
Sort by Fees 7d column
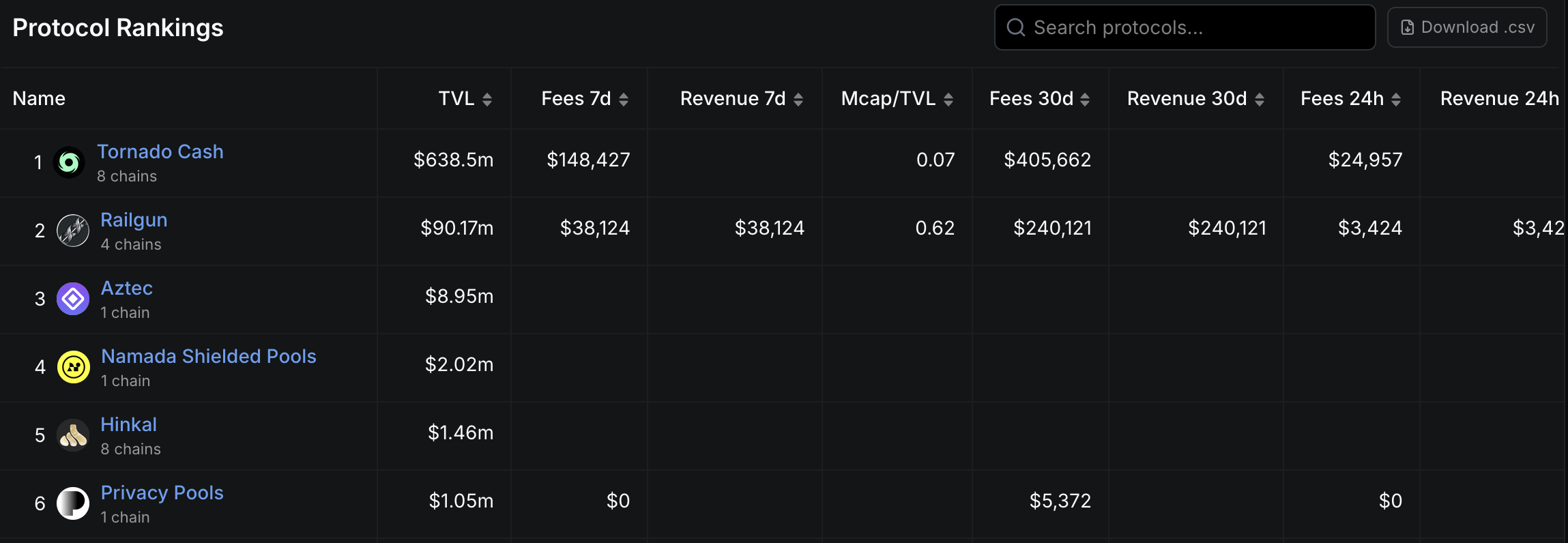(x=624, y=100)
